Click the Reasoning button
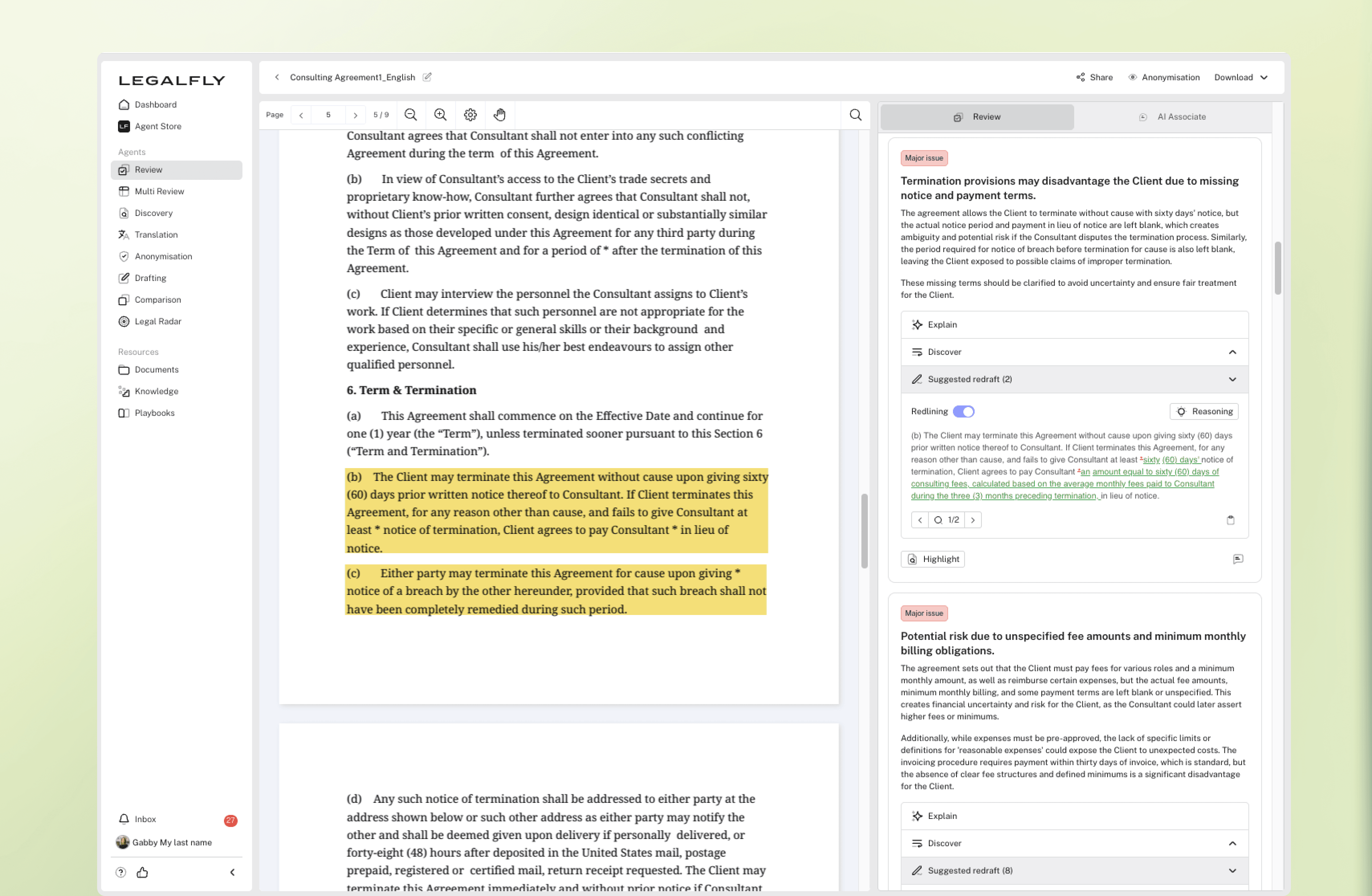 pos(1204,412)
